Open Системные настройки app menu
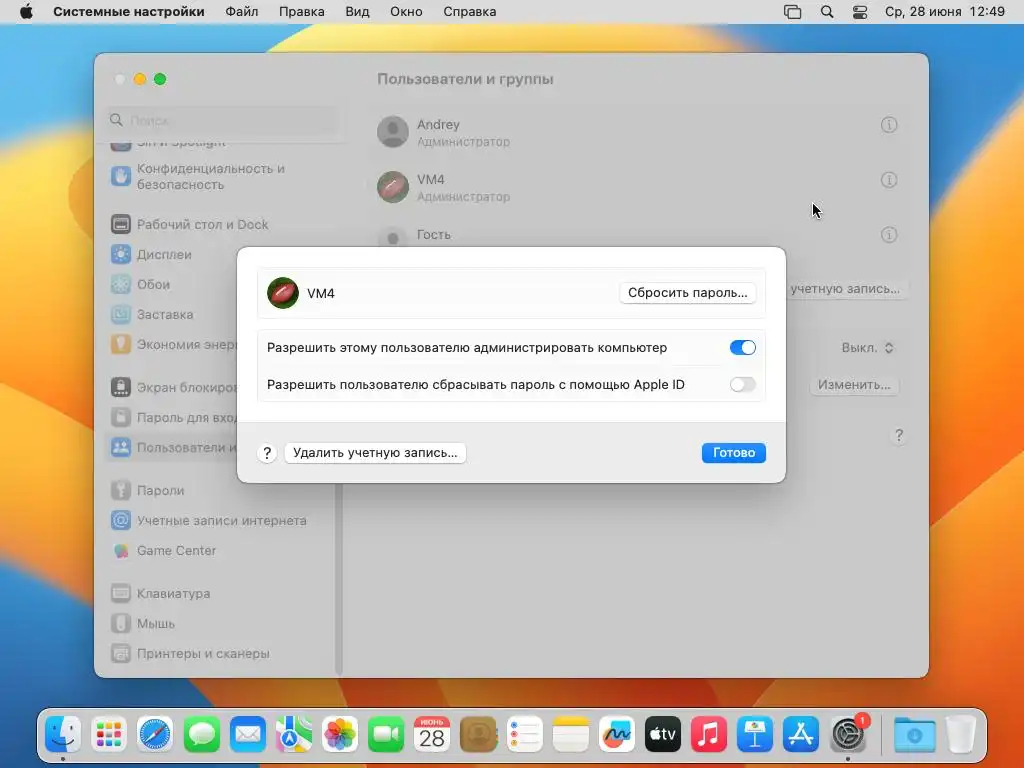The image size is (1024, 768). click(x=129, y=12)
